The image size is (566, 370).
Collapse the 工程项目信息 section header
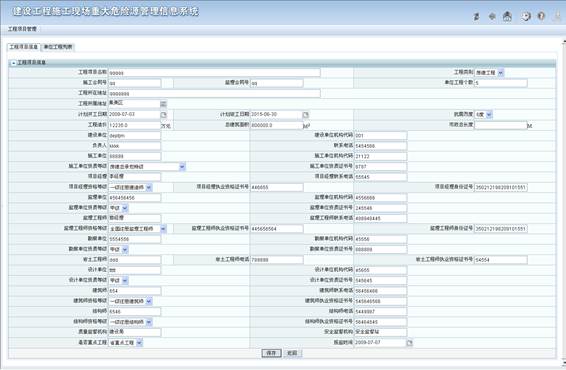[x=14, y=63]
